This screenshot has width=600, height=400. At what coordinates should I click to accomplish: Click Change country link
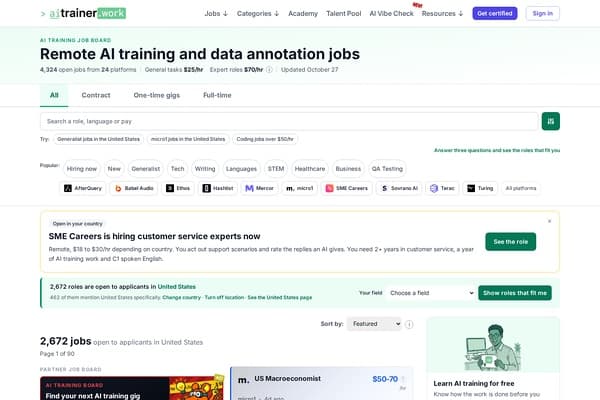coord(181,297)
